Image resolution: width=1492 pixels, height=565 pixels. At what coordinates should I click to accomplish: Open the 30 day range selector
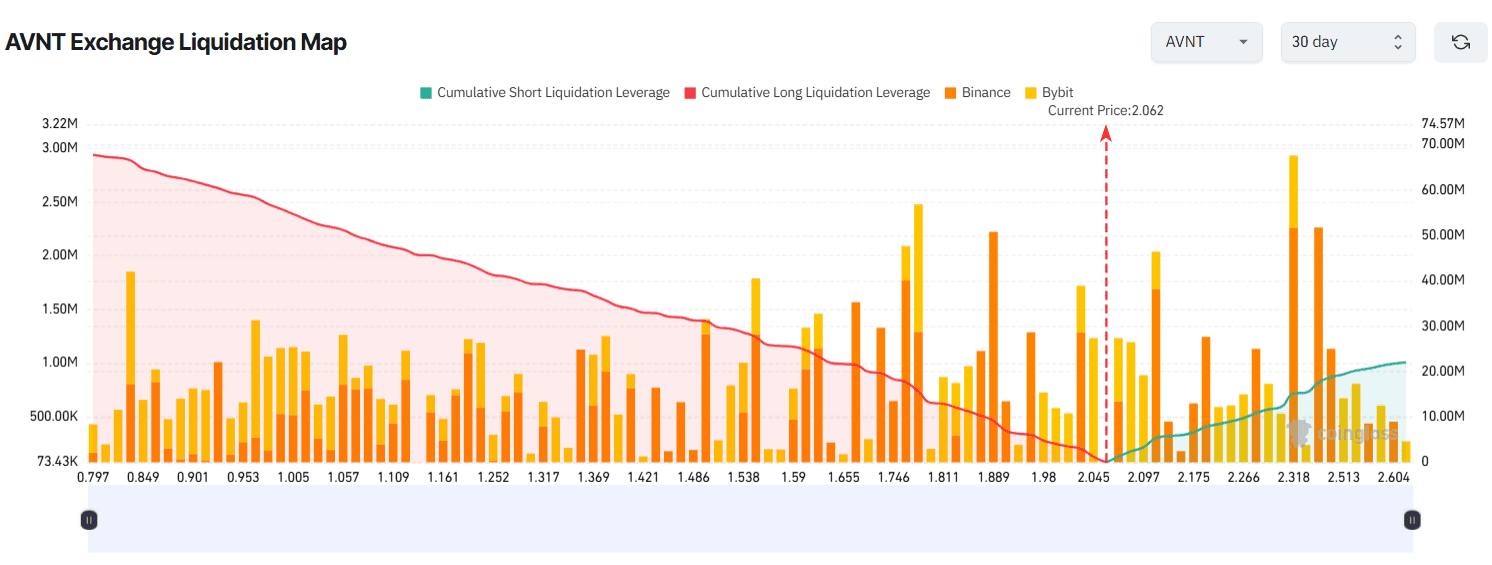tap(1347, 42)
